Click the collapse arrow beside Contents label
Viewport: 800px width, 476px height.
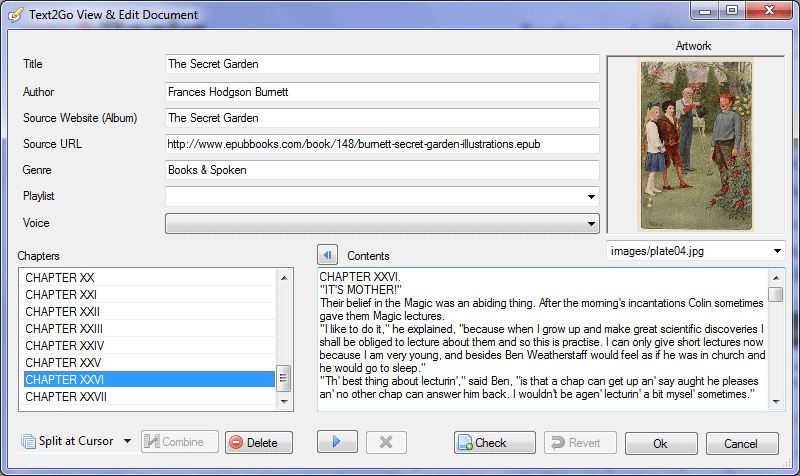coord(327,255)
